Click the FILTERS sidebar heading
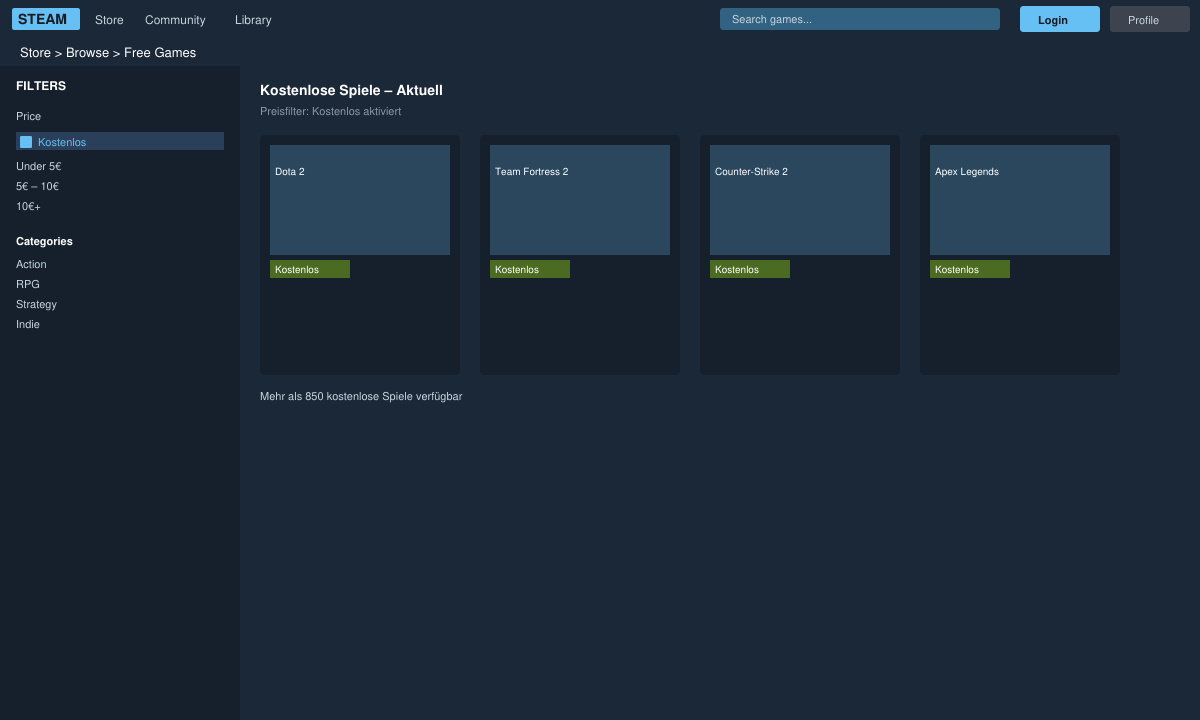This screenshot has width=1200, height=720. click(x=41, y=86)
